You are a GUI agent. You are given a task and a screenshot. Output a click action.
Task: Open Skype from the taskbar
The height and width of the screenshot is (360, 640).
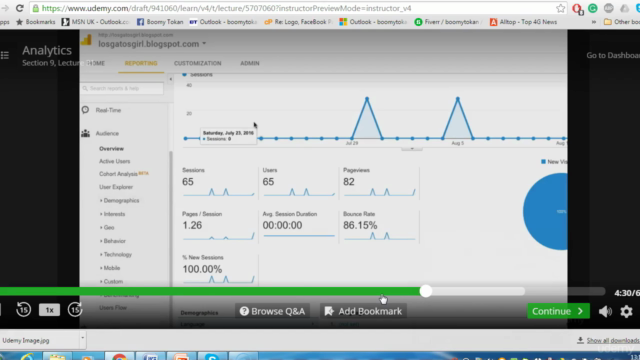(x=212, y=356)
